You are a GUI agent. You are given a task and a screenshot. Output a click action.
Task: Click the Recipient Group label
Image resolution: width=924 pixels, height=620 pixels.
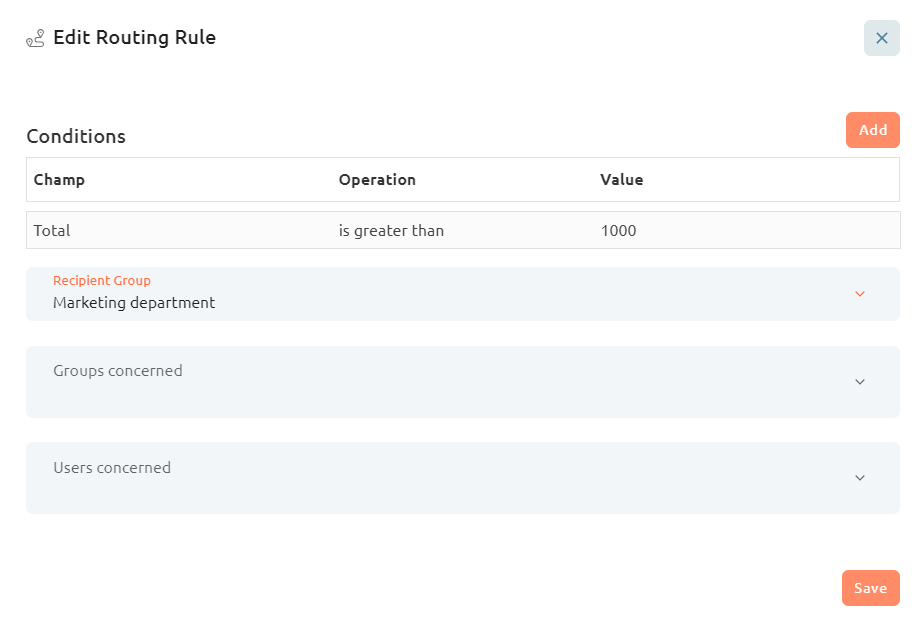(x=102, y=281)
